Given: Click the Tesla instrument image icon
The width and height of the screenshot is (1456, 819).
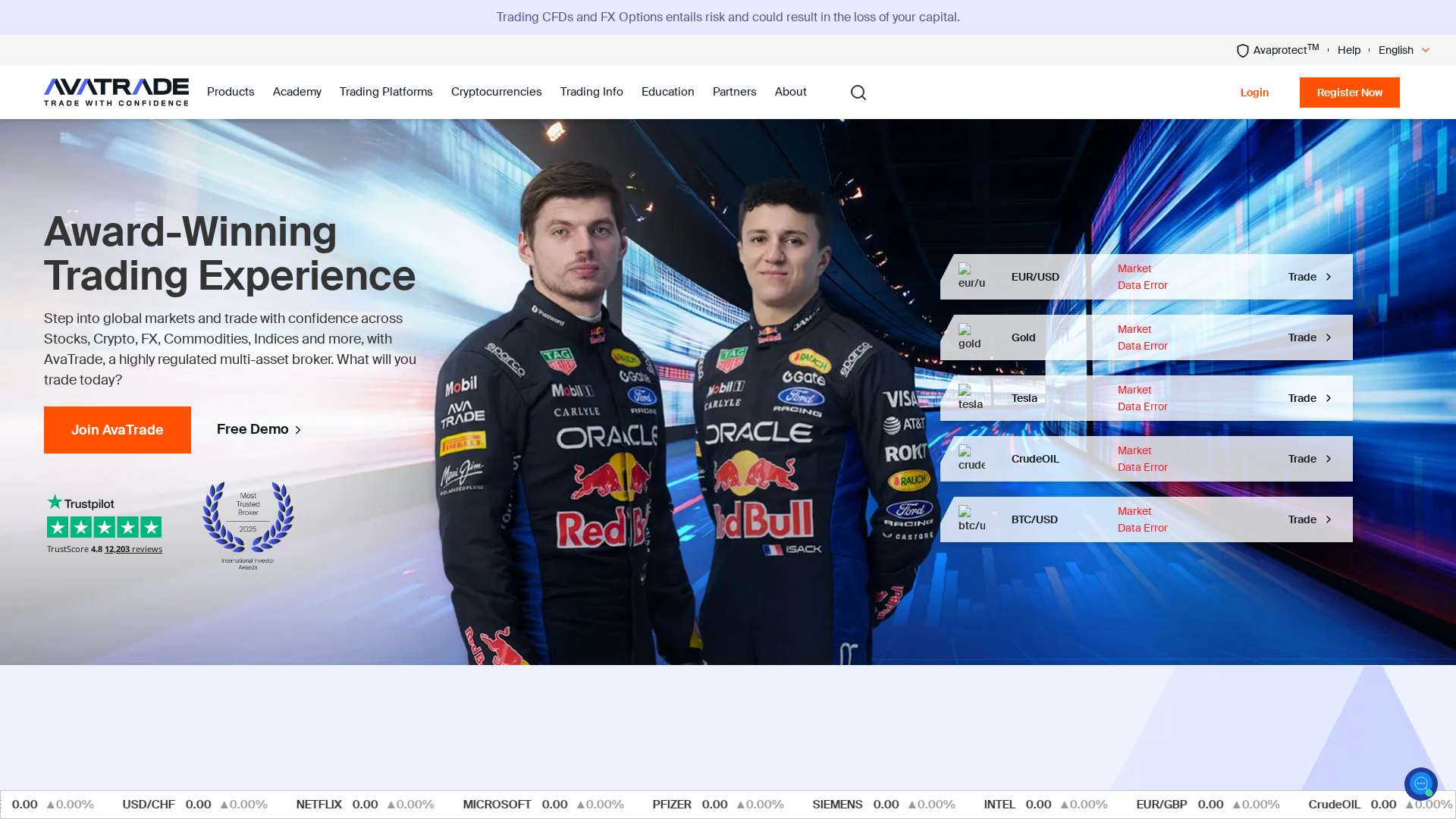Looking at the screenshot, I should (971, 397).
